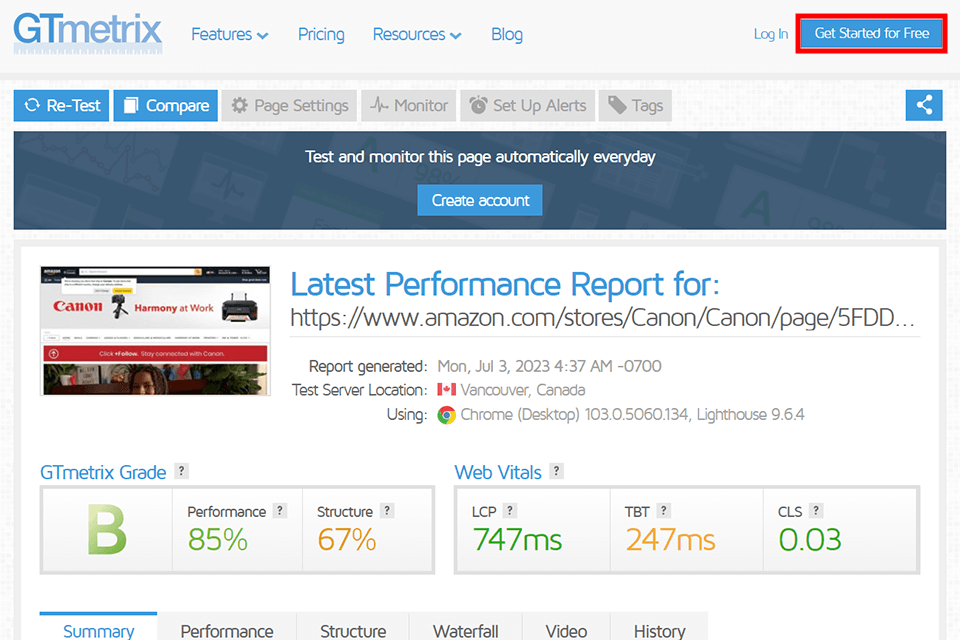Click help icon next to TBT
Image resolution: width=960 pixels, height=640 pixels.
[x=664, y=511]
